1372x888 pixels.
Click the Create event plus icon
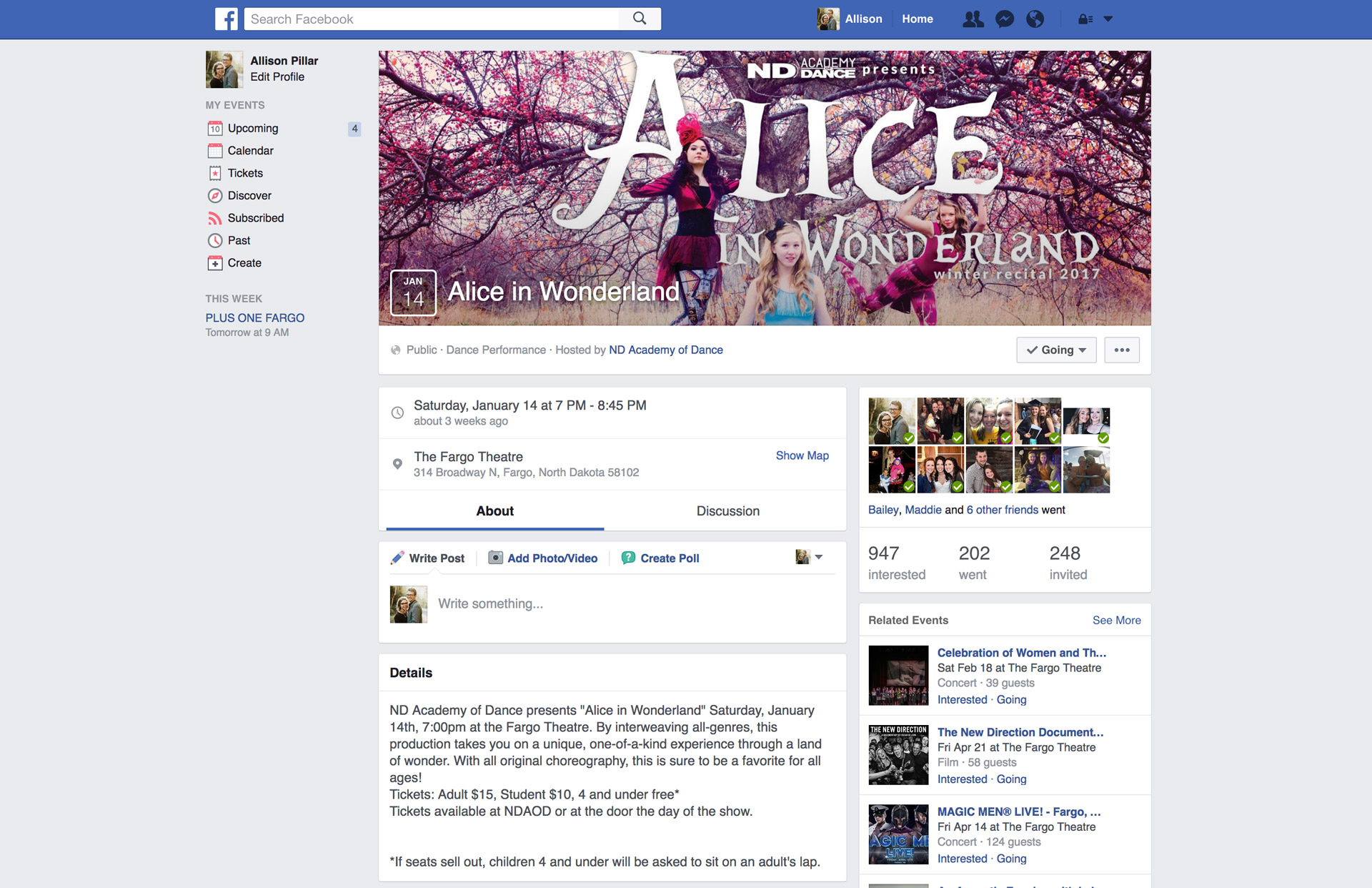[215, 263]
